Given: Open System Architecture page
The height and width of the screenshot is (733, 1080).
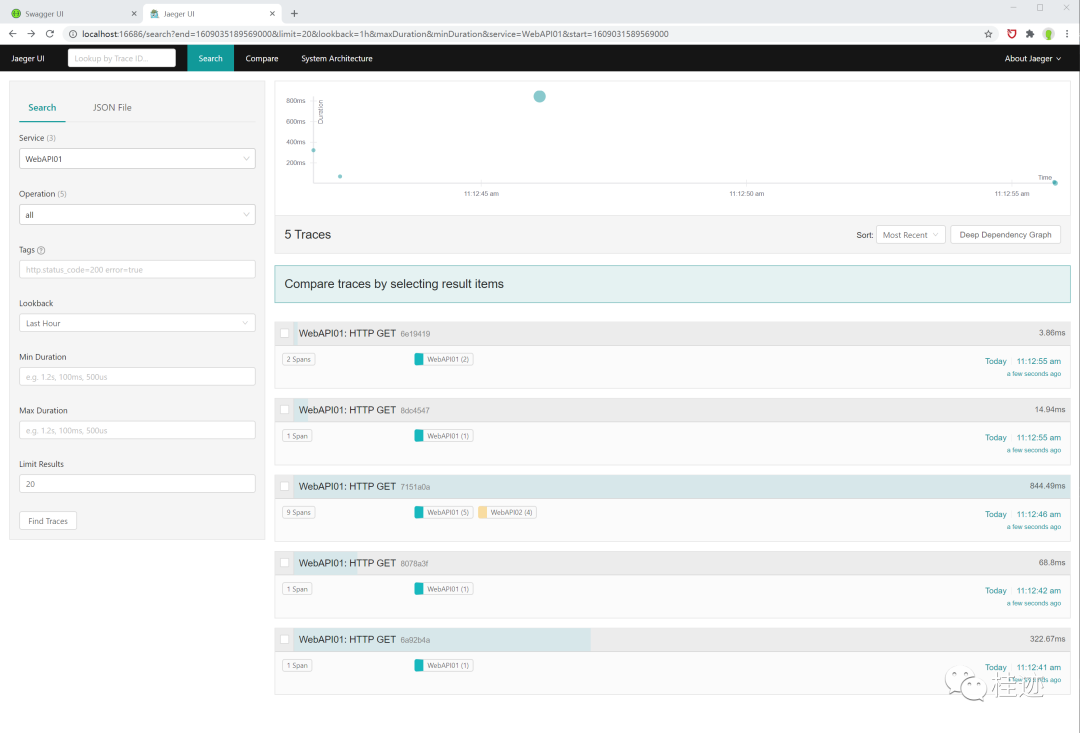Looking at the screenshot, I should click(x=337, y=59).
